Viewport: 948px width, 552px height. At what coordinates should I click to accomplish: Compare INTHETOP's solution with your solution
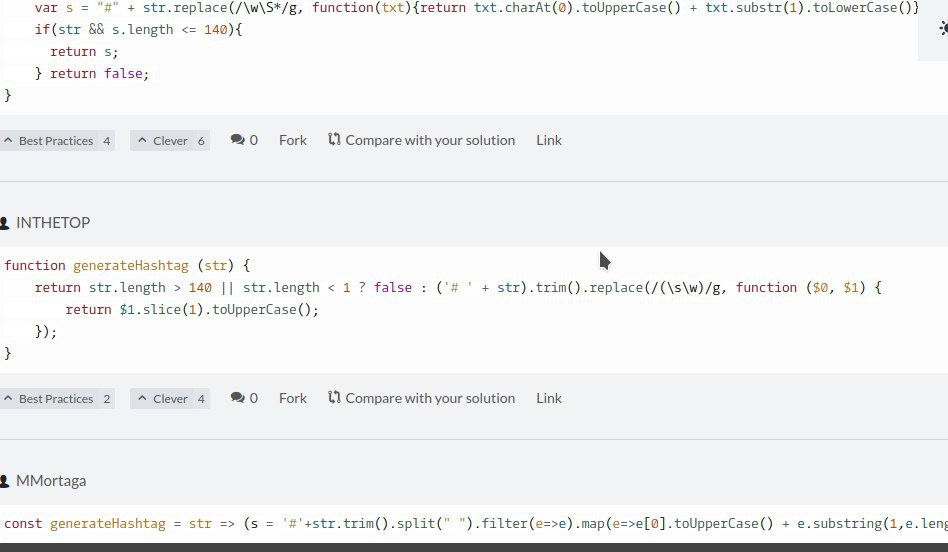coord(421,398)
